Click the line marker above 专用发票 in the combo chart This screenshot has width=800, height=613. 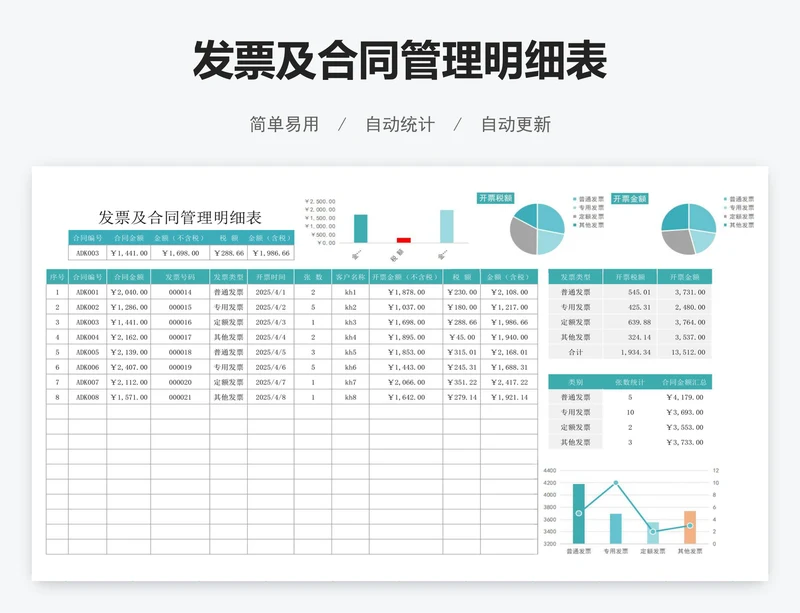[616, 483]
